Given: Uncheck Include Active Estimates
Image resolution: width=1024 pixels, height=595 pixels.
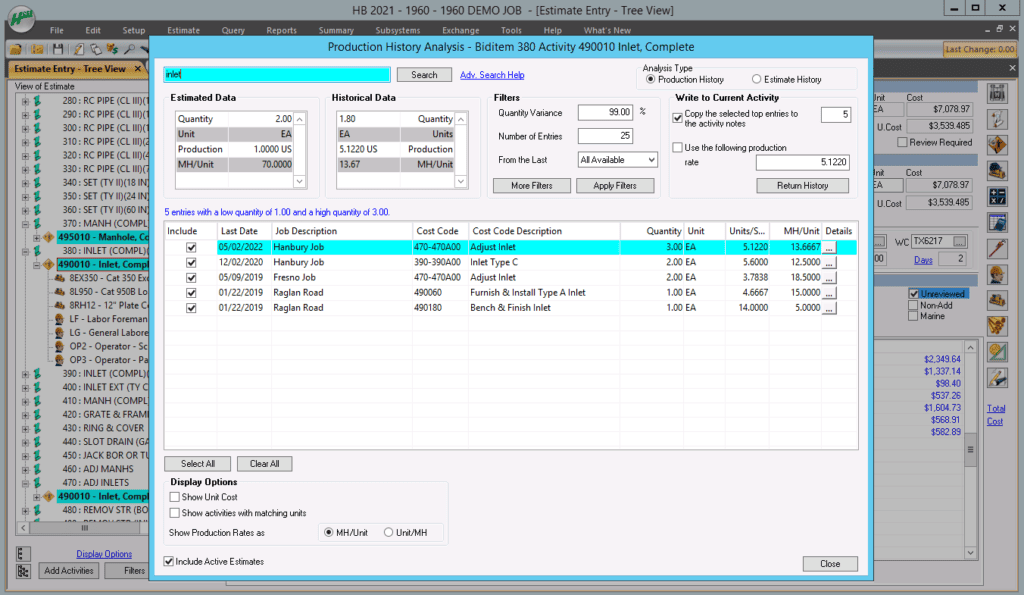Looking at the screenshot, I should (169, 561).
